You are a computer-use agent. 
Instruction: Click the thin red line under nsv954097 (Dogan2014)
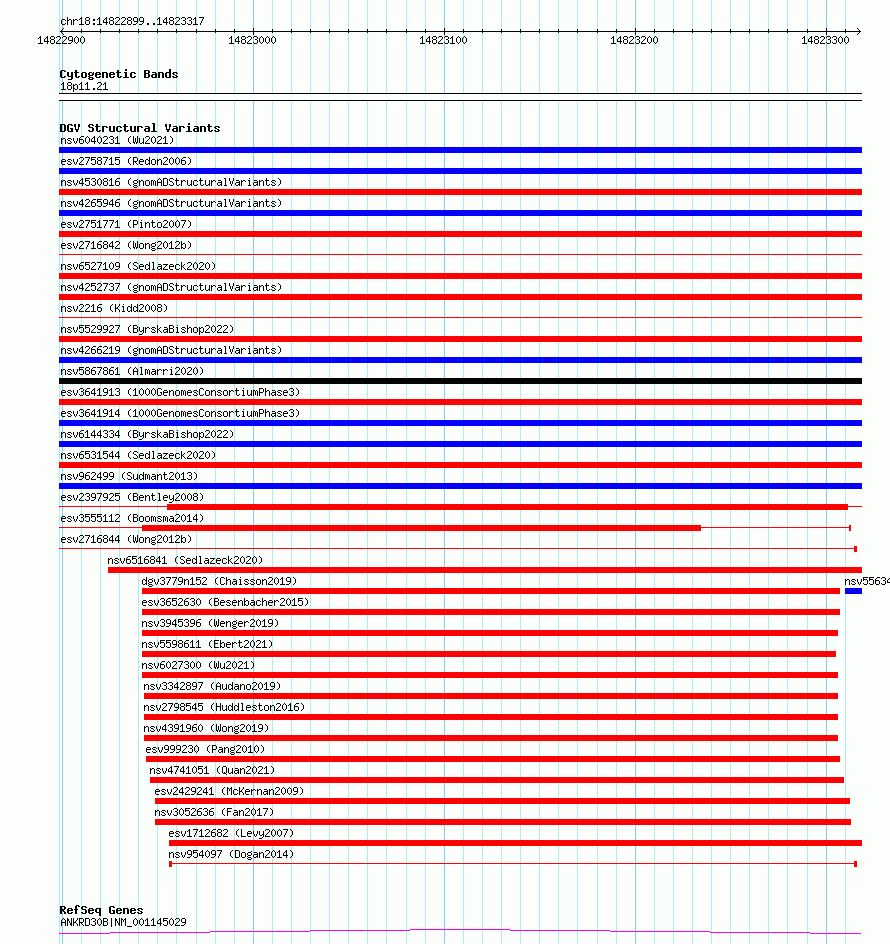click(513, 864)
